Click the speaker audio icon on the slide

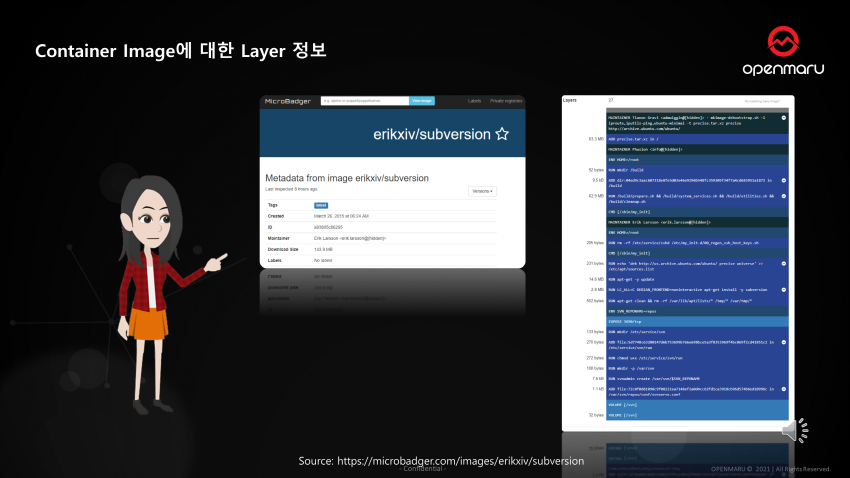(x=795, y=431)
